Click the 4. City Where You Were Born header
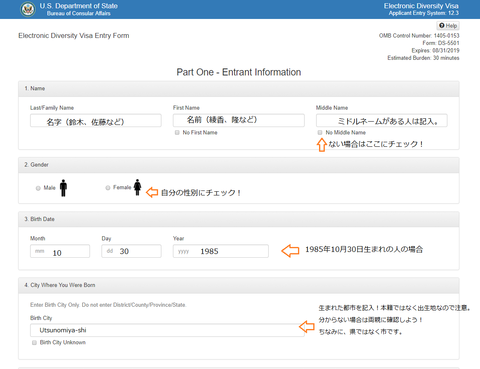The image size is (480, 369). [x=239, y=285]
